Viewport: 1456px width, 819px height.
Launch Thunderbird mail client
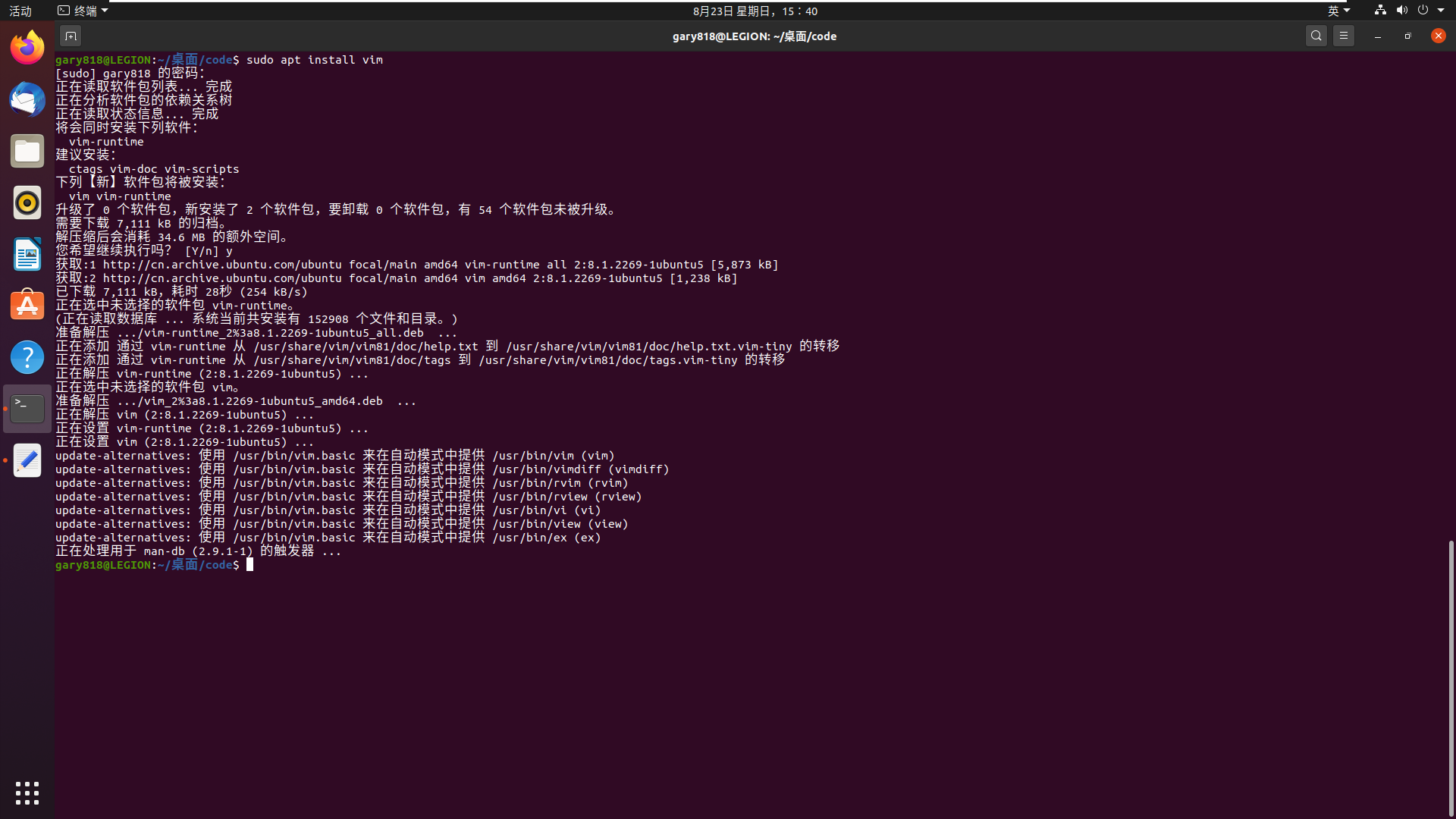point(27,99)
